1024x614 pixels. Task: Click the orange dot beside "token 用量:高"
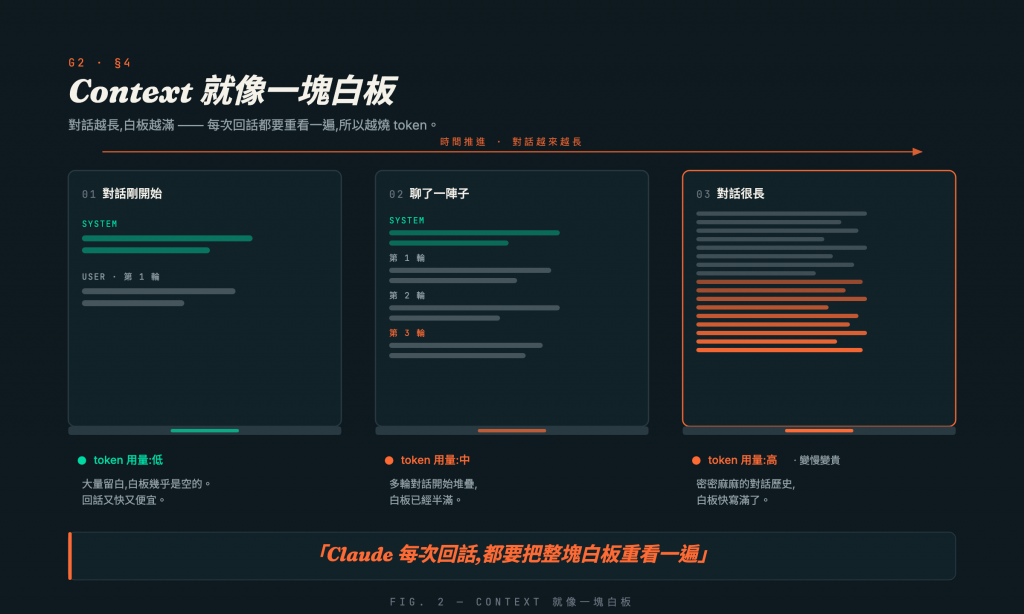696,460
